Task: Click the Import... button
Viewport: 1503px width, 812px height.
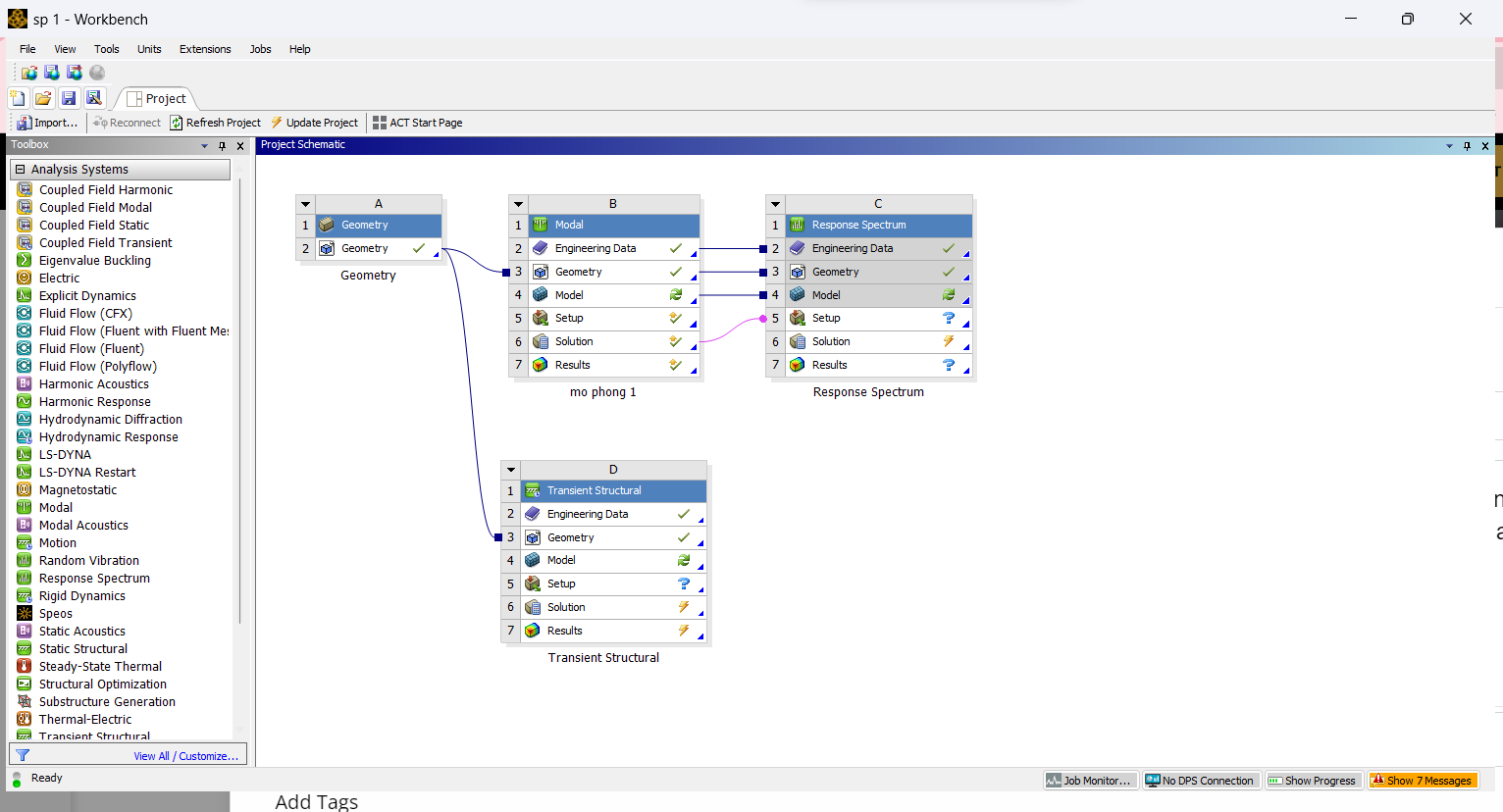Action: [47, 123]
